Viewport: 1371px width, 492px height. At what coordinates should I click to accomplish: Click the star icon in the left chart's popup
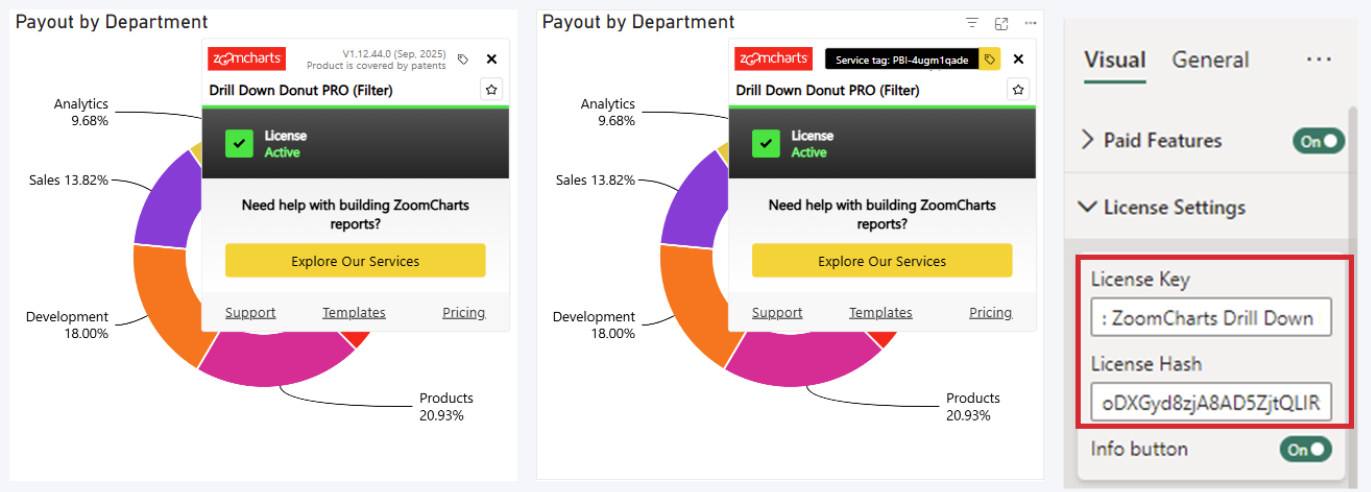pos(491,90)
